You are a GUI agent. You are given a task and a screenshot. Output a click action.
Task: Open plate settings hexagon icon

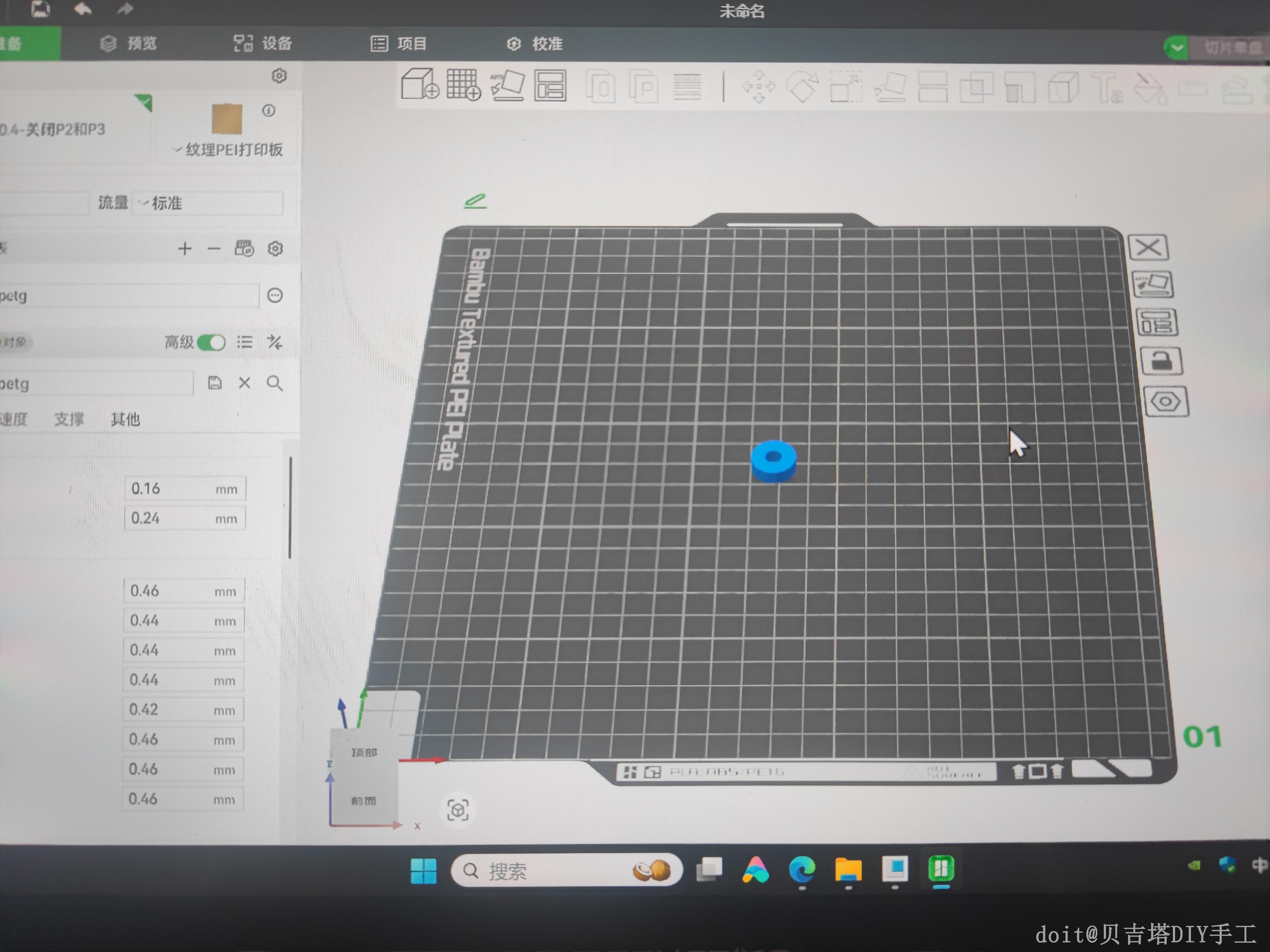[x=1165, y=402]
